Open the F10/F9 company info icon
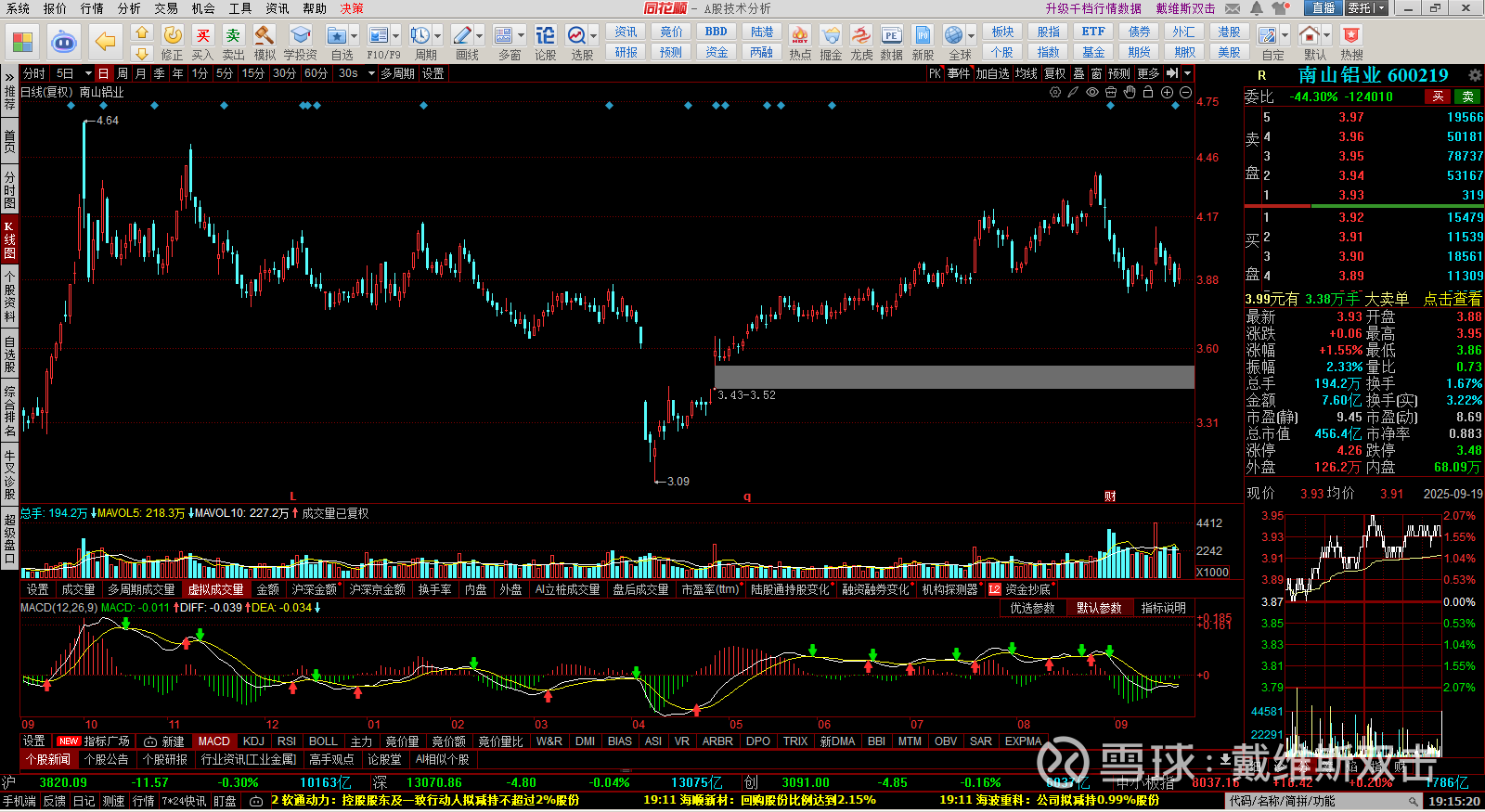Screen dimensions: 1485x812 pos(379,43)
